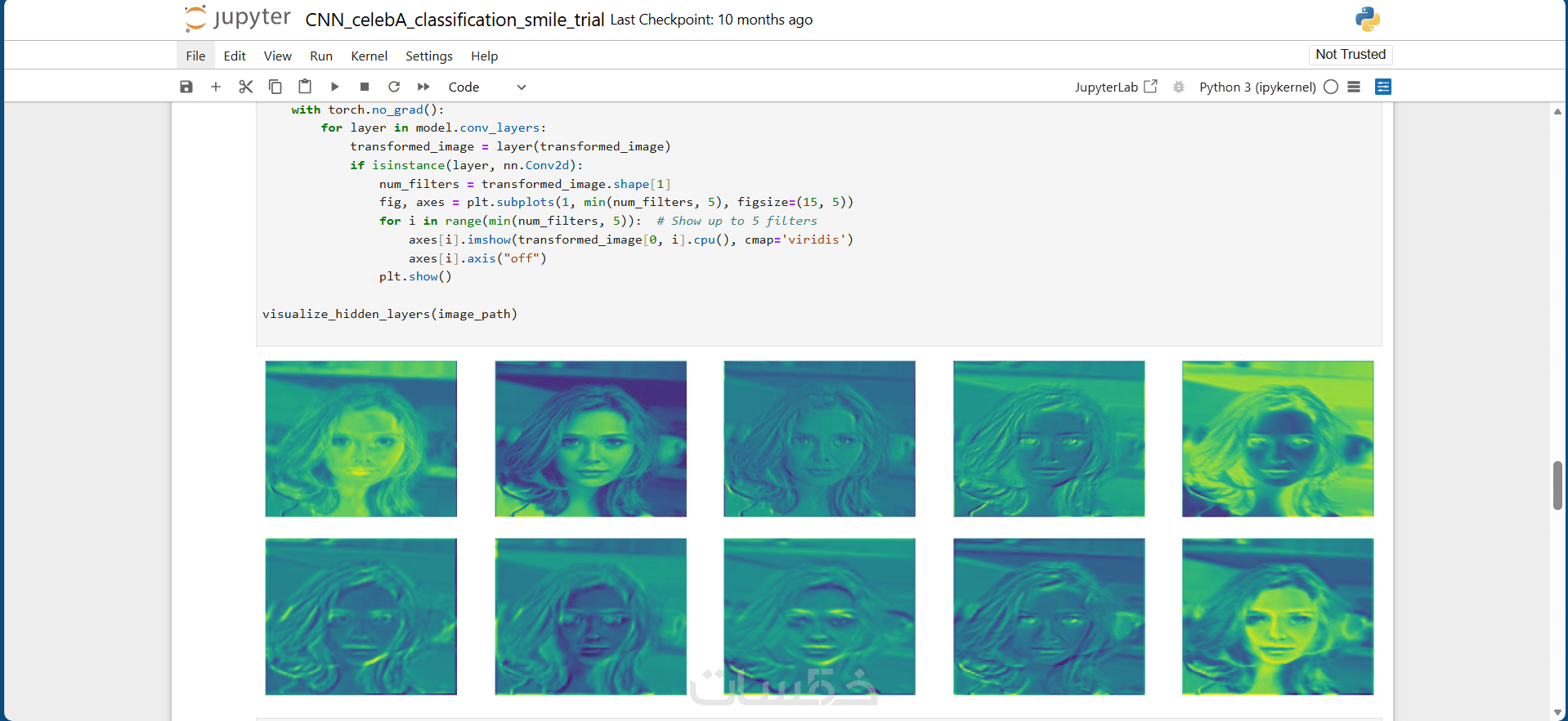Image resolution: width=1568 pixels, height=721 pixels.
Task: Click the second feature map in top row
Action: pyautogui.click(x=591, y=439)
